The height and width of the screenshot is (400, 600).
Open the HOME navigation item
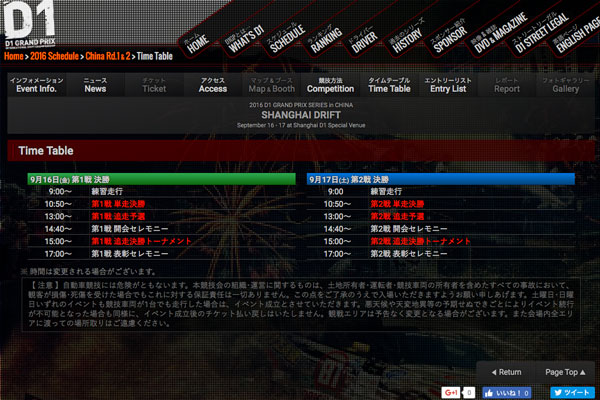click(199, 41)
